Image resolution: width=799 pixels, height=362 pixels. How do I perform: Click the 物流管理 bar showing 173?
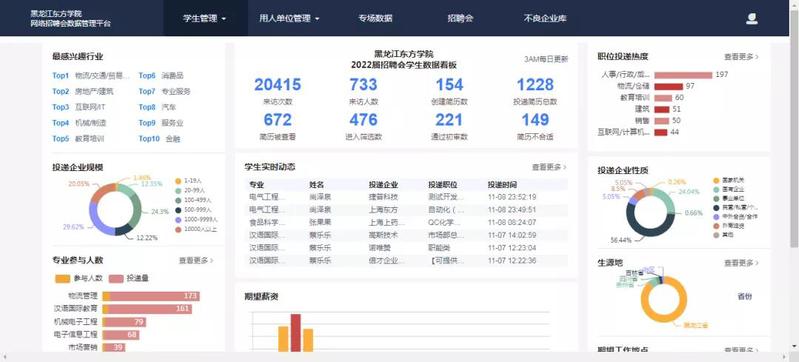(155, 296)
